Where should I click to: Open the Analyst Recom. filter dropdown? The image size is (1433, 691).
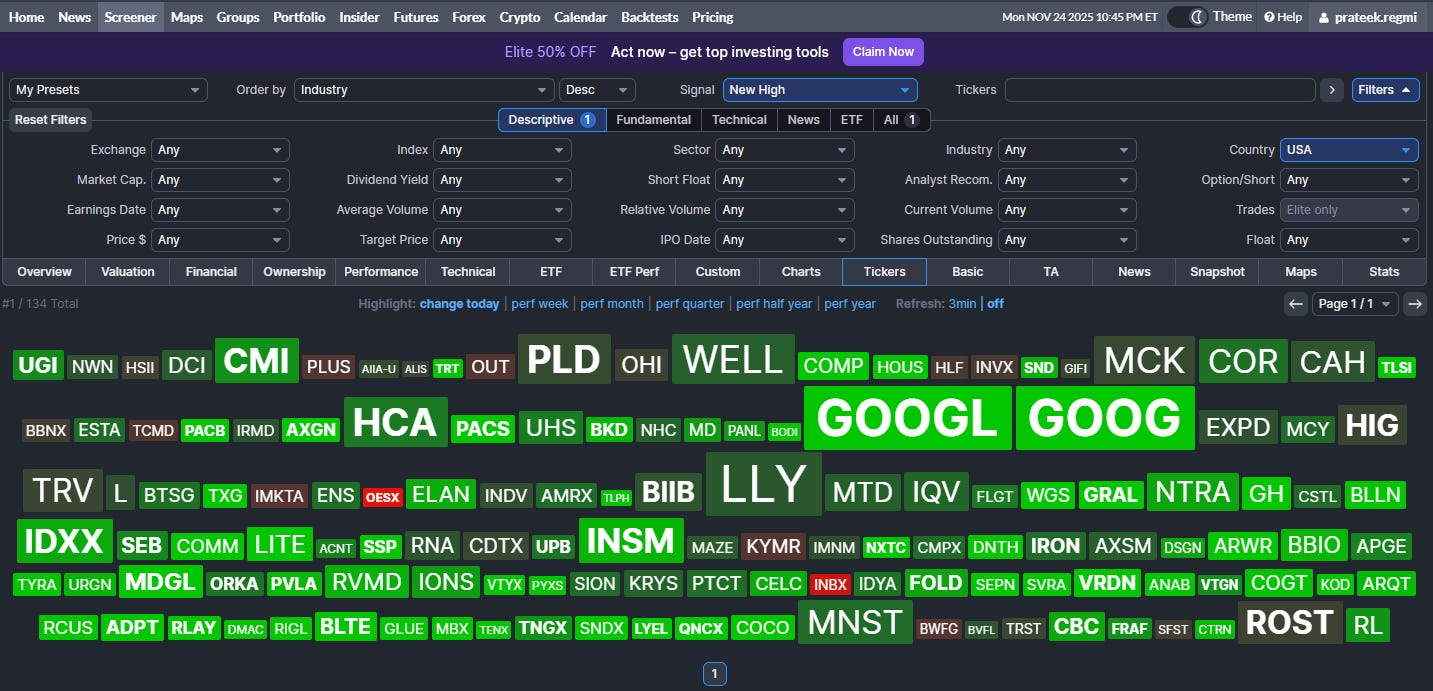1067,180
